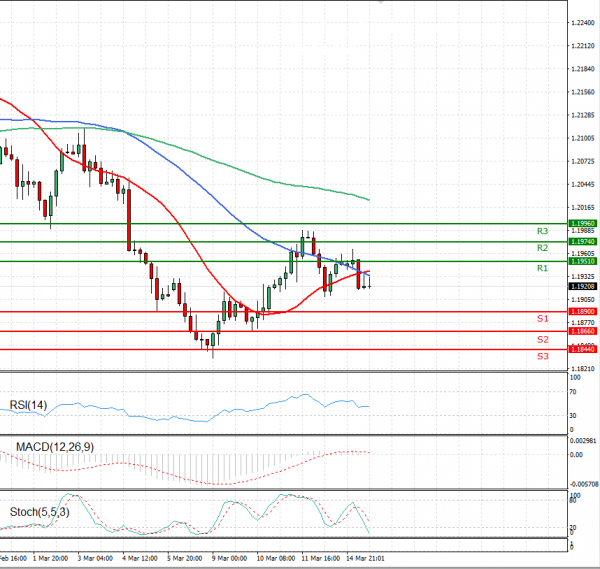Screen dimensions: 600x569
Task: Click the 1.19960 resistance price tag
Action: click(x=583, y=223)
